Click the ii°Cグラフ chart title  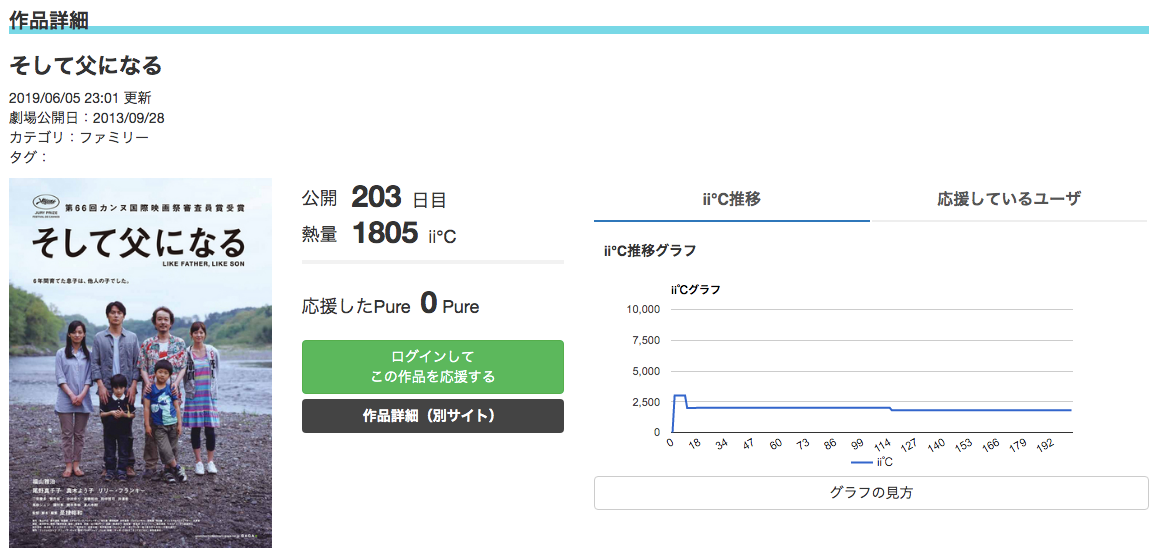click(695, 289)
